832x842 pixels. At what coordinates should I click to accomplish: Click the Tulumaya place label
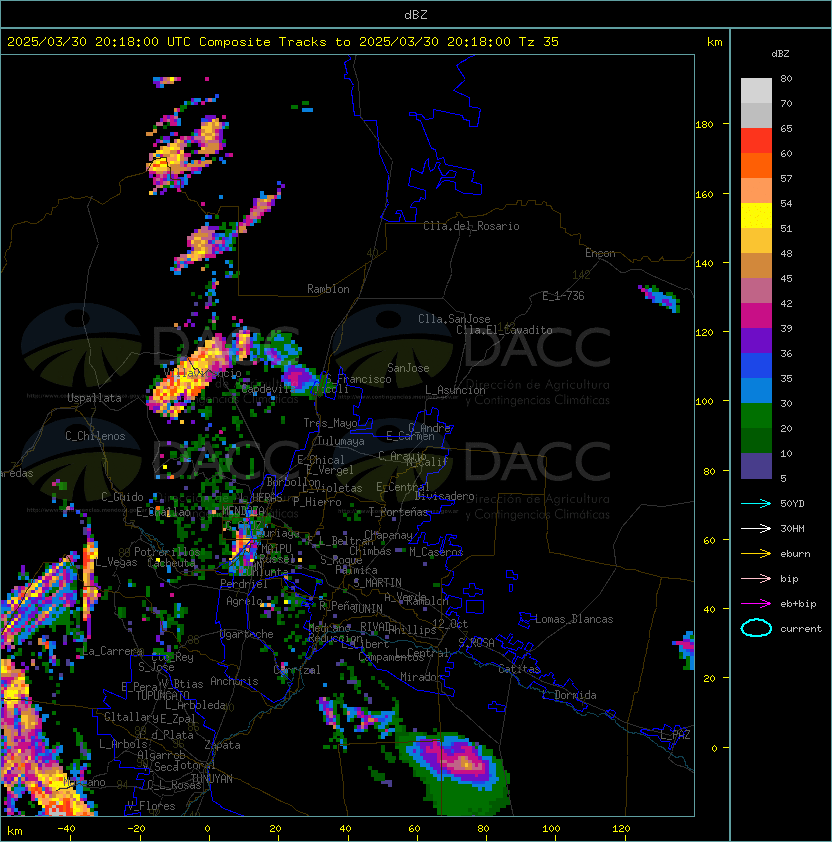click(x=341, y=441)
